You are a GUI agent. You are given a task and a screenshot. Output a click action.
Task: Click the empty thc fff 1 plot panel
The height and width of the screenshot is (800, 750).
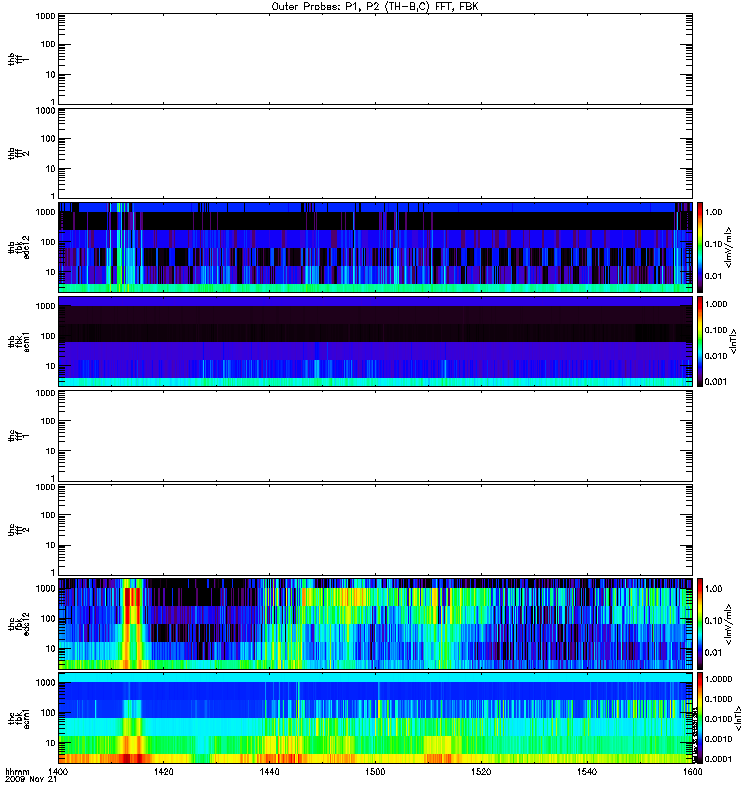point(375,436)
